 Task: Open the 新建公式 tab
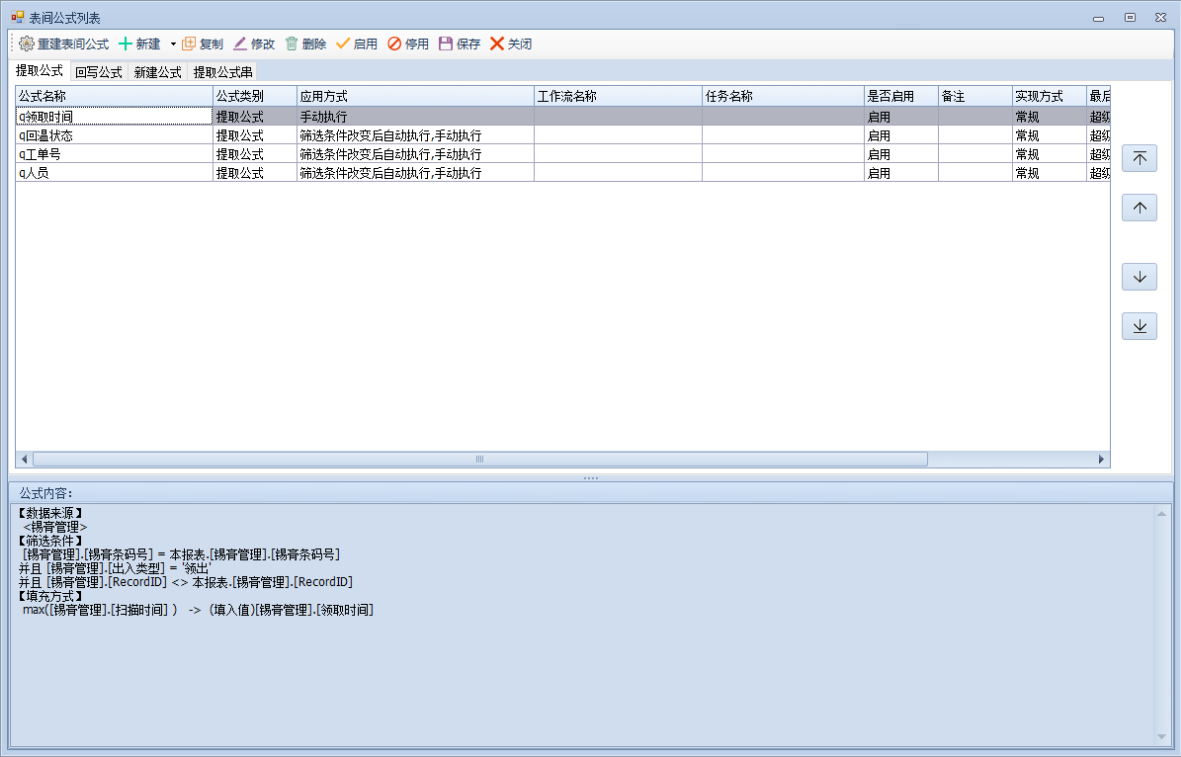157,72
